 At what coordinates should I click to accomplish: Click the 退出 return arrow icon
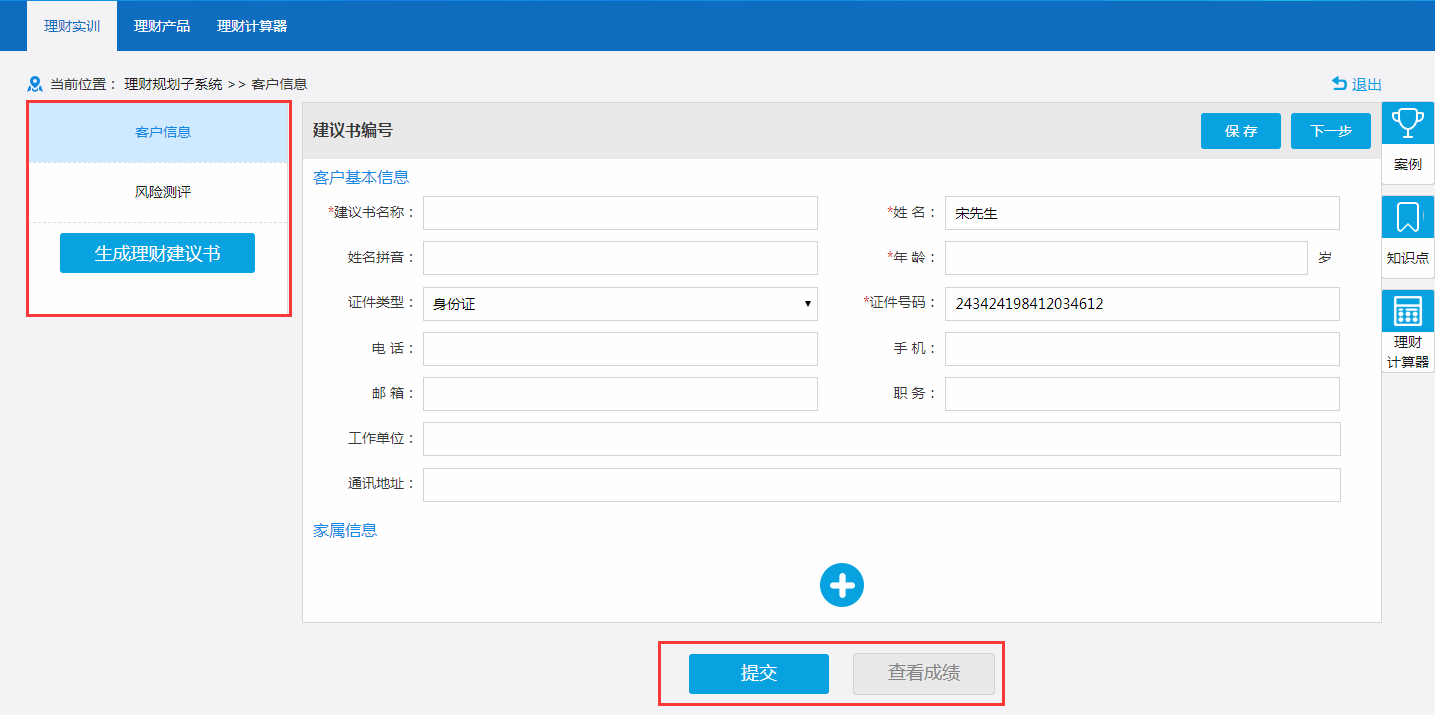tap(1339, 84)
